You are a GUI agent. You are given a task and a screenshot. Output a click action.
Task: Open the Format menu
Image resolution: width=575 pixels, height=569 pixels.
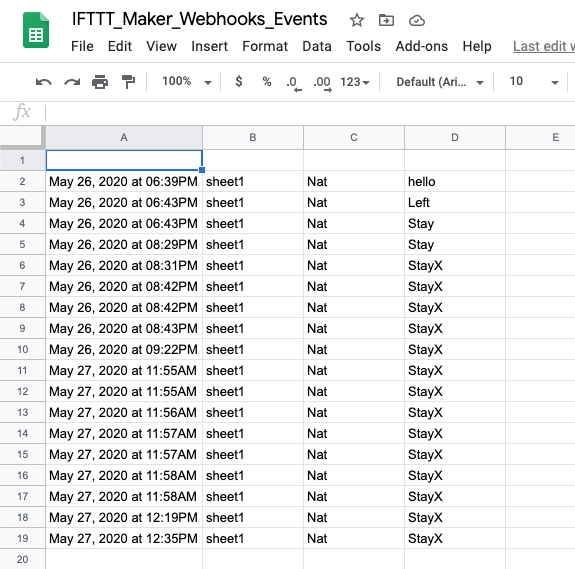coord(265,46)
